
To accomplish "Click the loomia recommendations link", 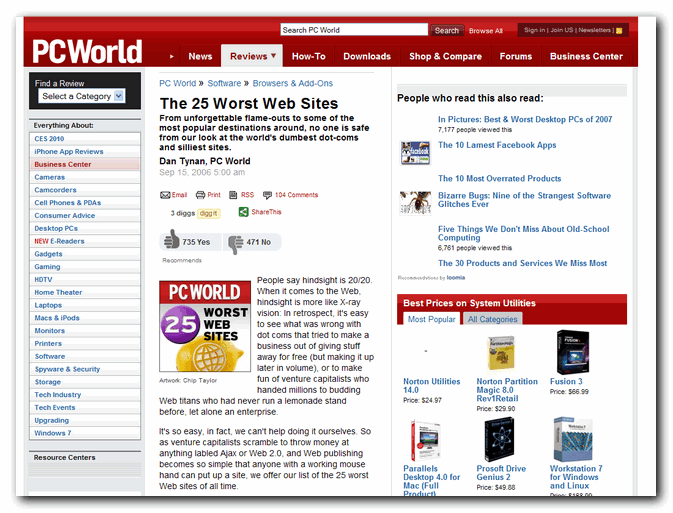I will point(456,278).
